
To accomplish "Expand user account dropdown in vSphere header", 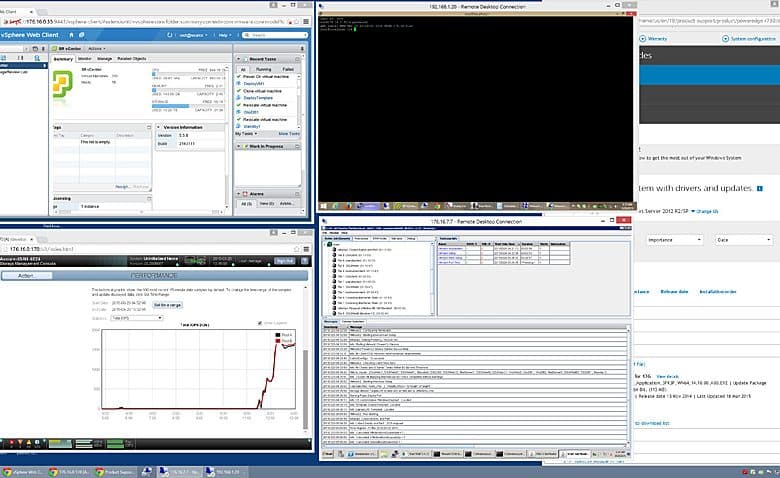I will pos(193,35).
